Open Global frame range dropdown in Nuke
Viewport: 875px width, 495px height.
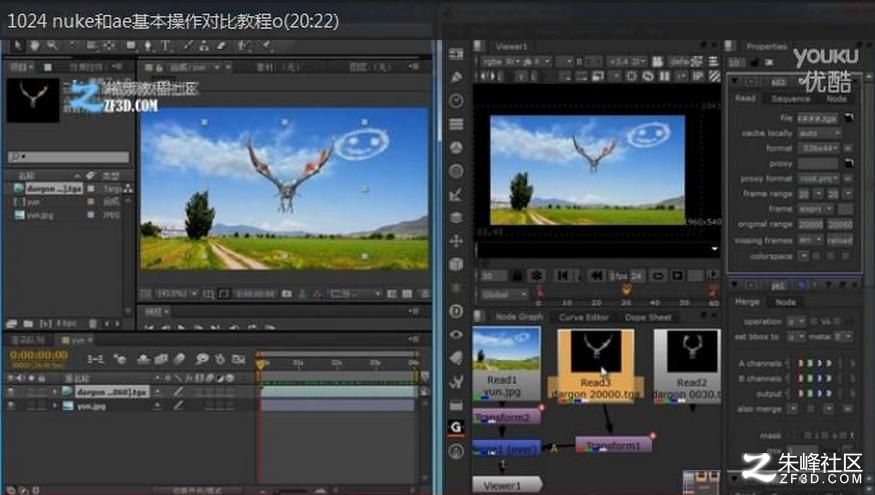[x=503, y=294]
